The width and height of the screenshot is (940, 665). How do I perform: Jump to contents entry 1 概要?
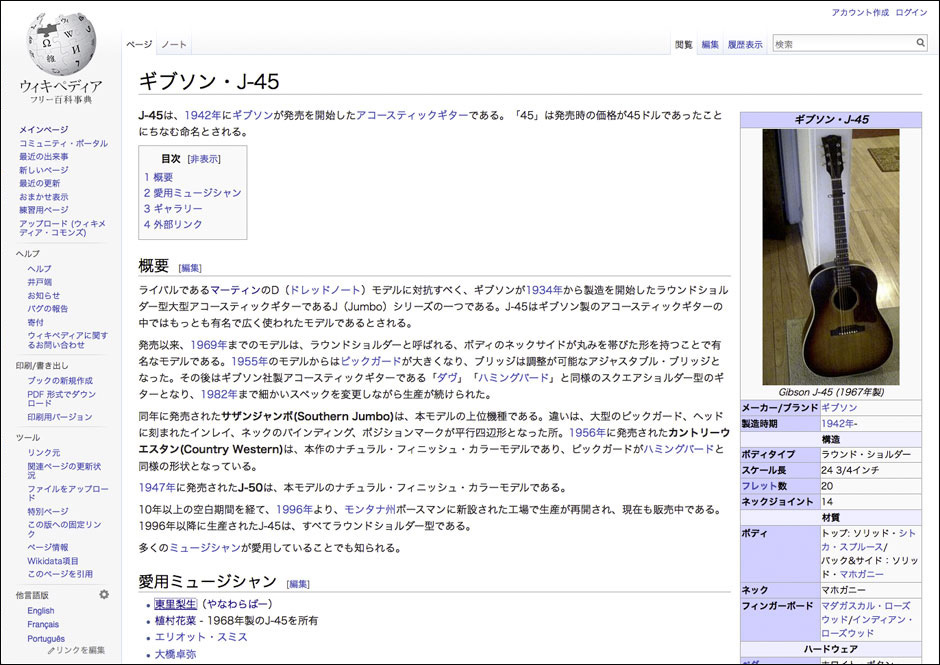pos(158,177)
